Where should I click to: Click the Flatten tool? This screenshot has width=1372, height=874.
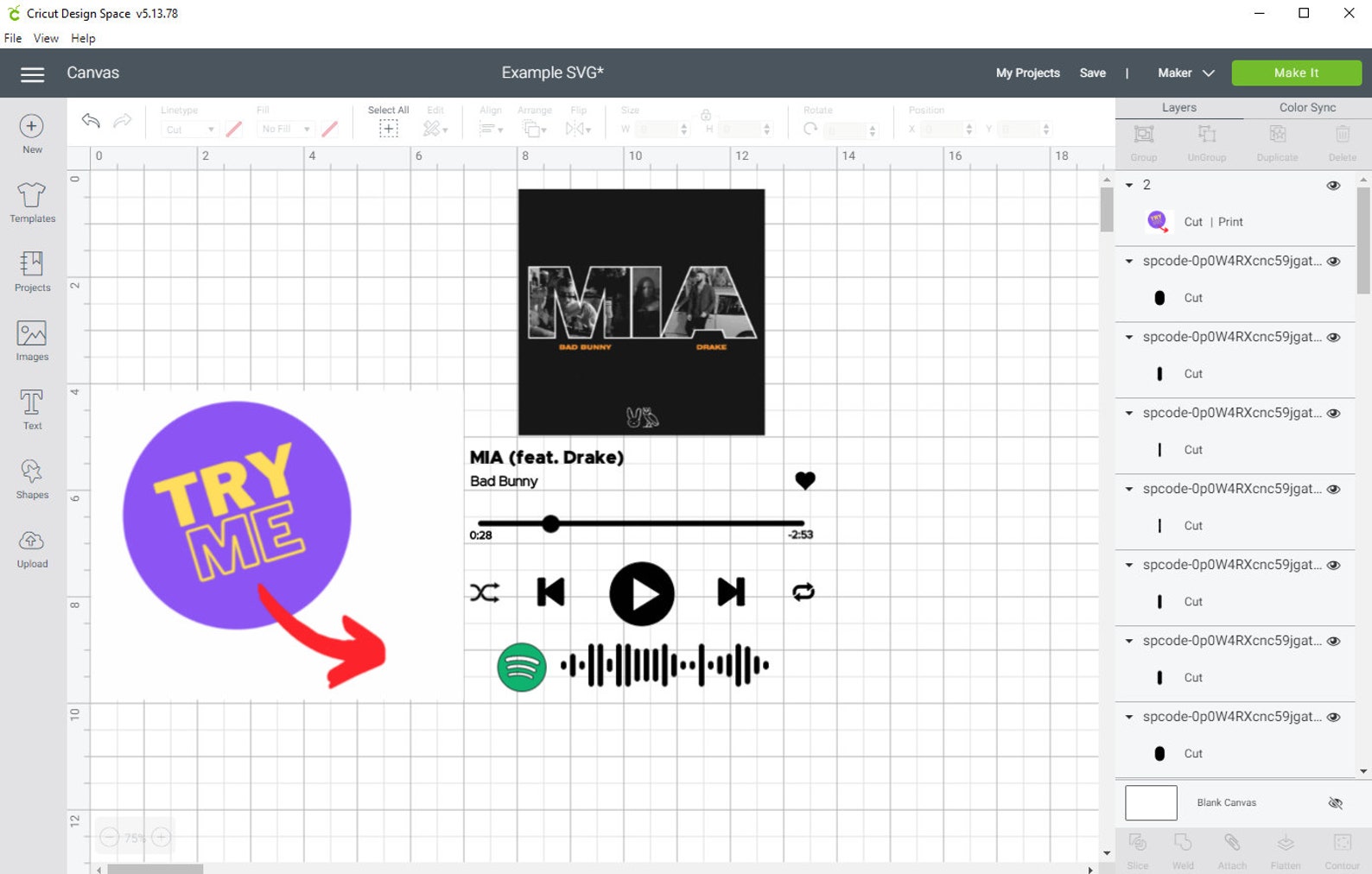click(1286, 842)
